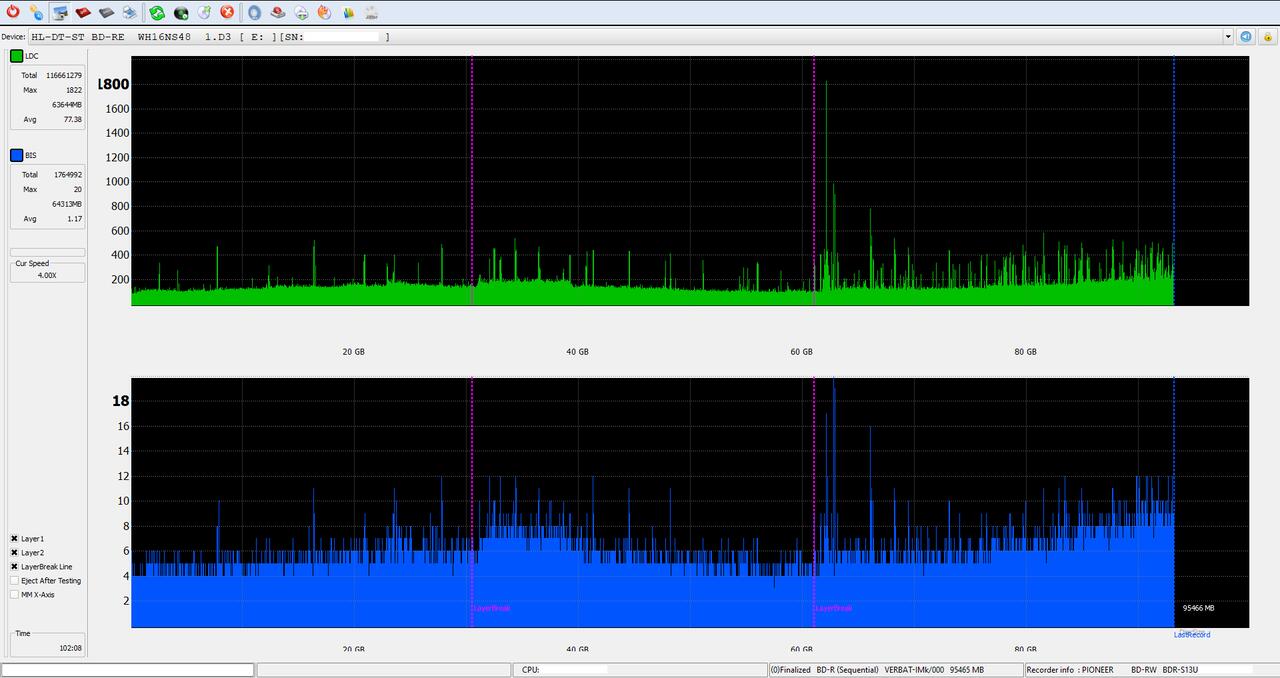The image size is (1280, 678).
Task: Click the BIS size value 64313MB
Action: tap(67, 204)
